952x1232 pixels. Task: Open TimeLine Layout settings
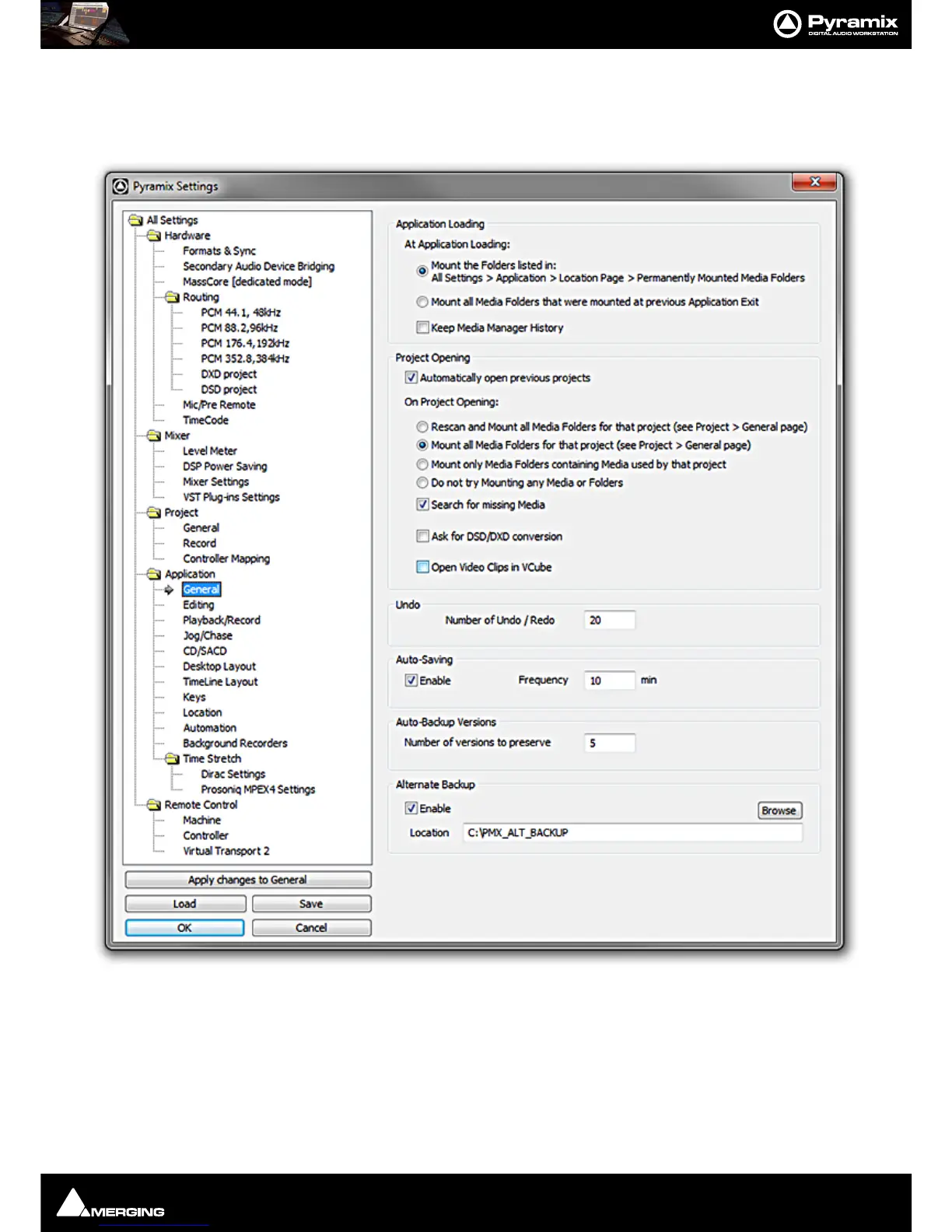coord(220,681)
